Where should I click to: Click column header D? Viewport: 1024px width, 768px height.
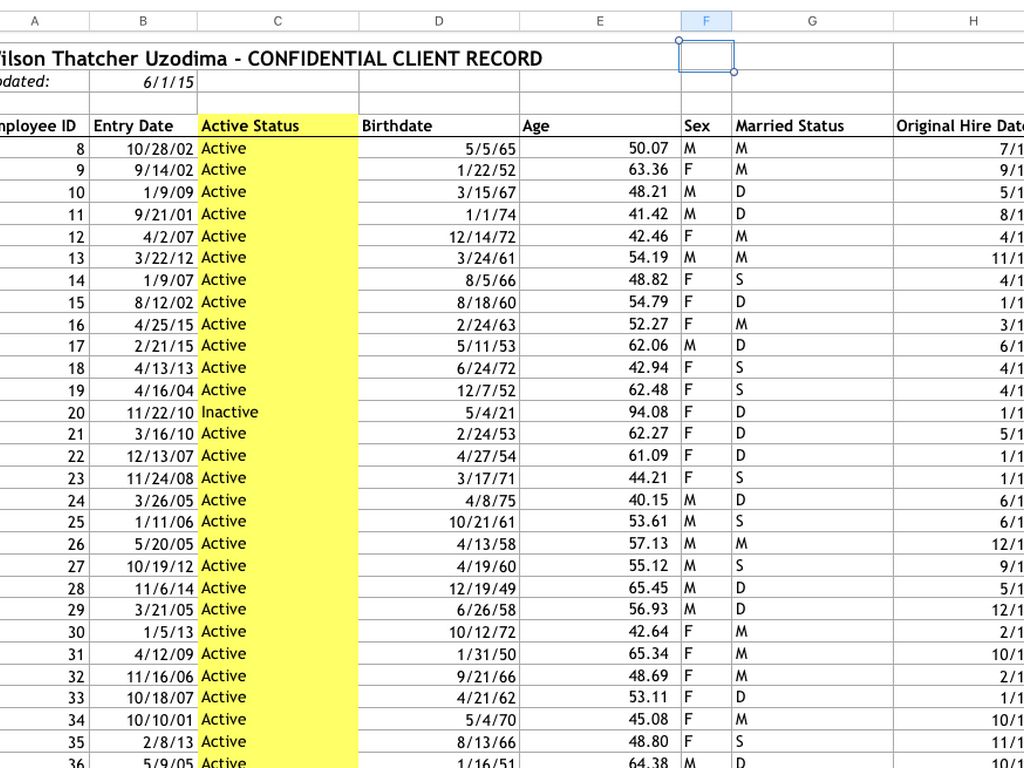click(439, 21)
